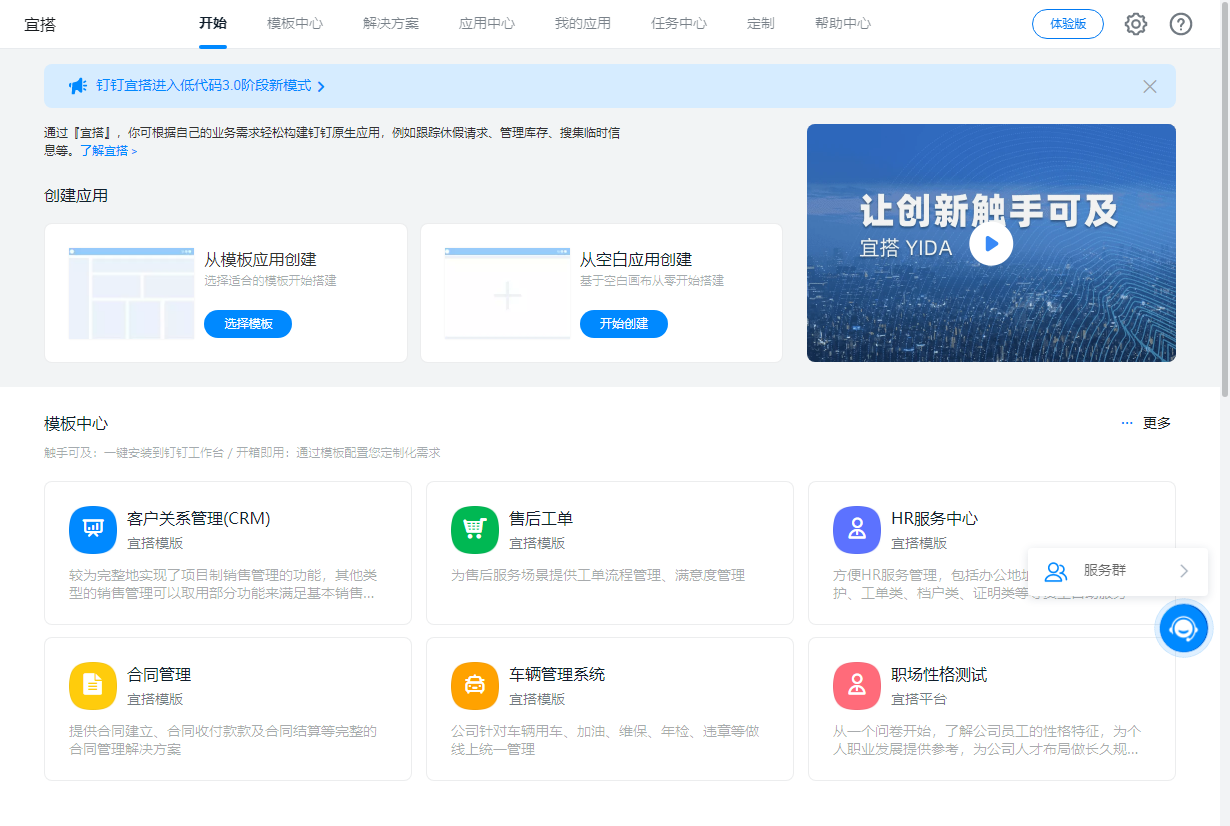1230x826 pixels.
Task: Click the 客户关系管理(CRM) template icon
Action: (93, 530)
